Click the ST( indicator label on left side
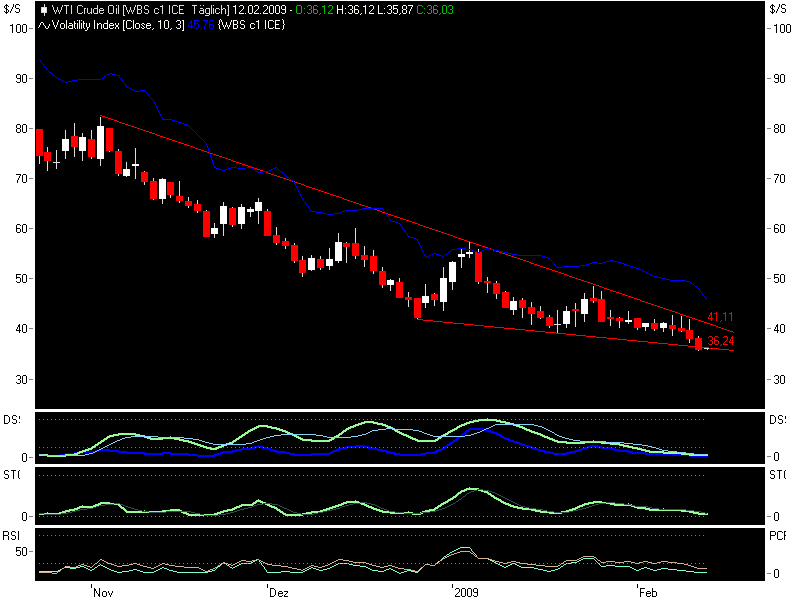This screenshot has height=600, width=800. coord(12,475)
